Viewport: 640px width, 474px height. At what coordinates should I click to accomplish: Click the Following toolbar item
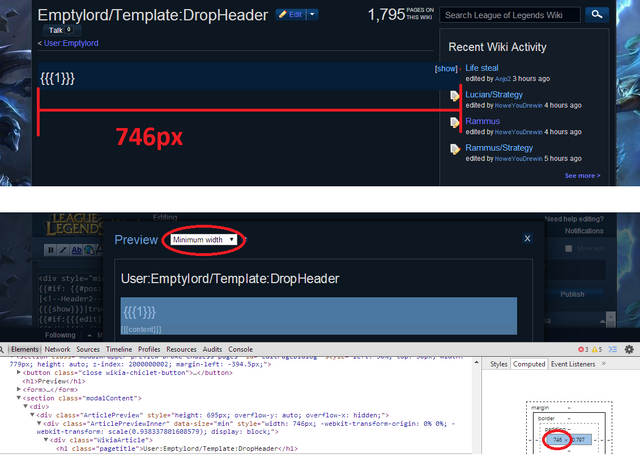[60, 335]
